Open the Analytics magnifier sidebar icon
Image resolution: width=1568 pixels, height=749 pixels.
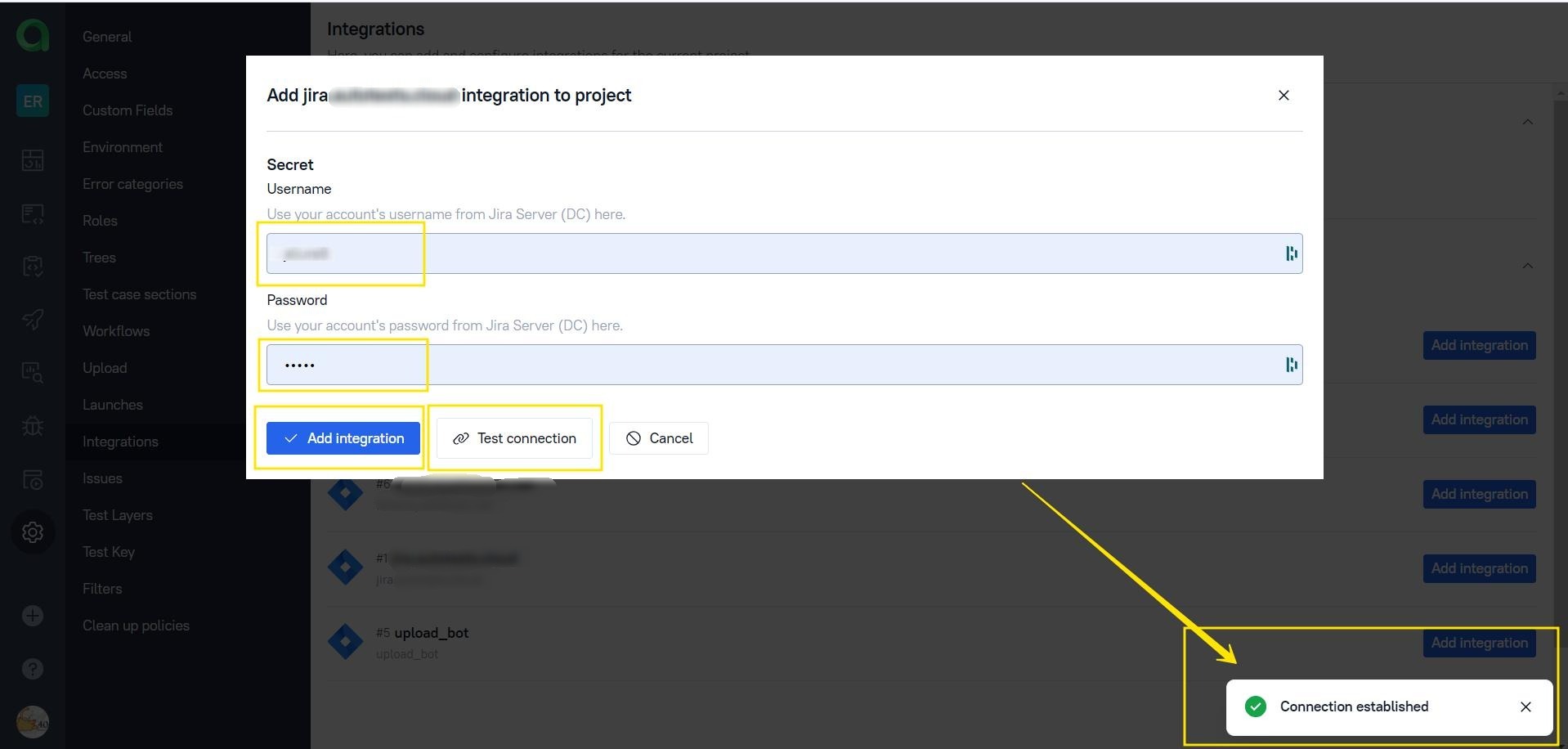click(33, 373)
